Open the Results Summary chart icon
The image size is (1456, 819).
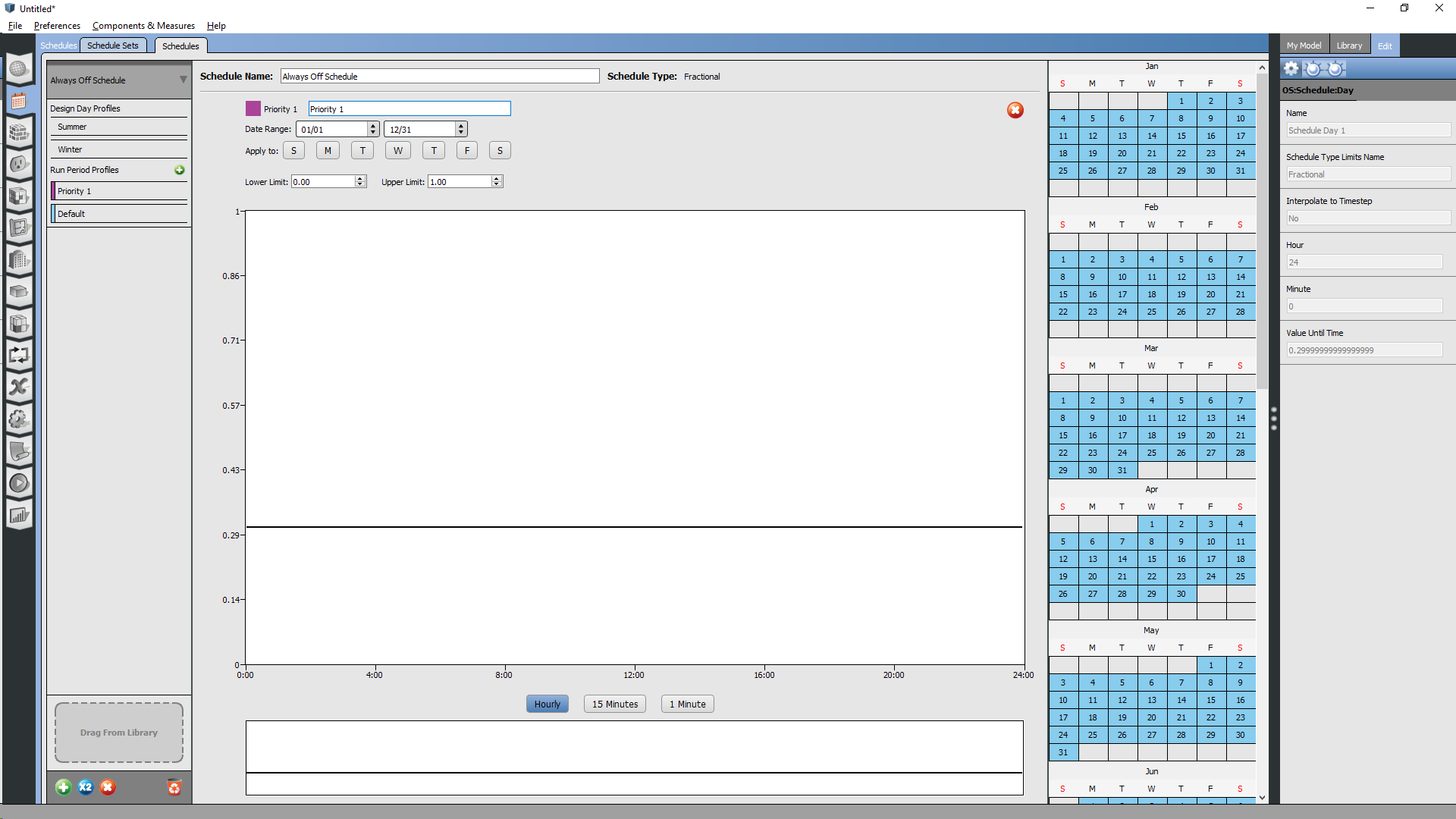[x=19, y=515]
